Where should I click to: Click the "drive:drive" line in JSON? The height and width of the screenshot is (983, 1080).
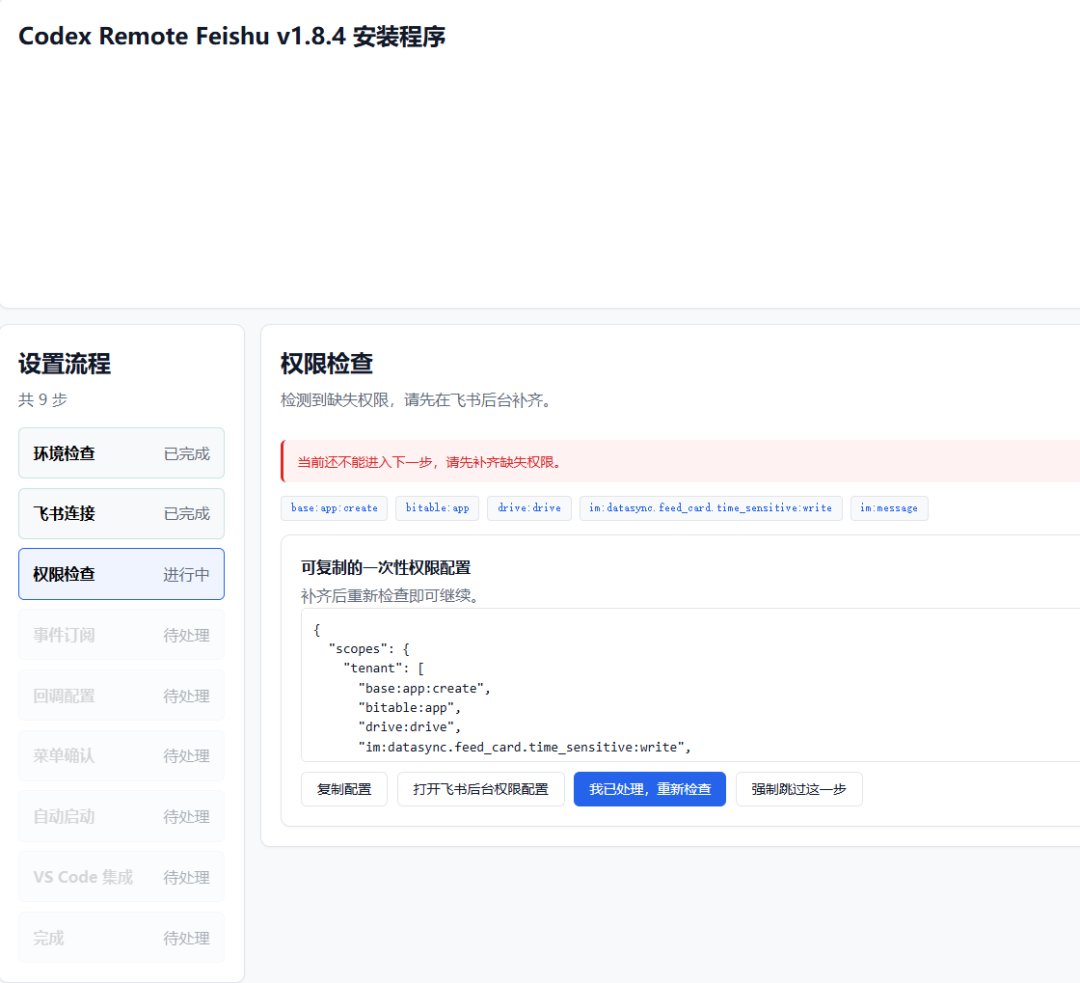[x=409, y=727]
